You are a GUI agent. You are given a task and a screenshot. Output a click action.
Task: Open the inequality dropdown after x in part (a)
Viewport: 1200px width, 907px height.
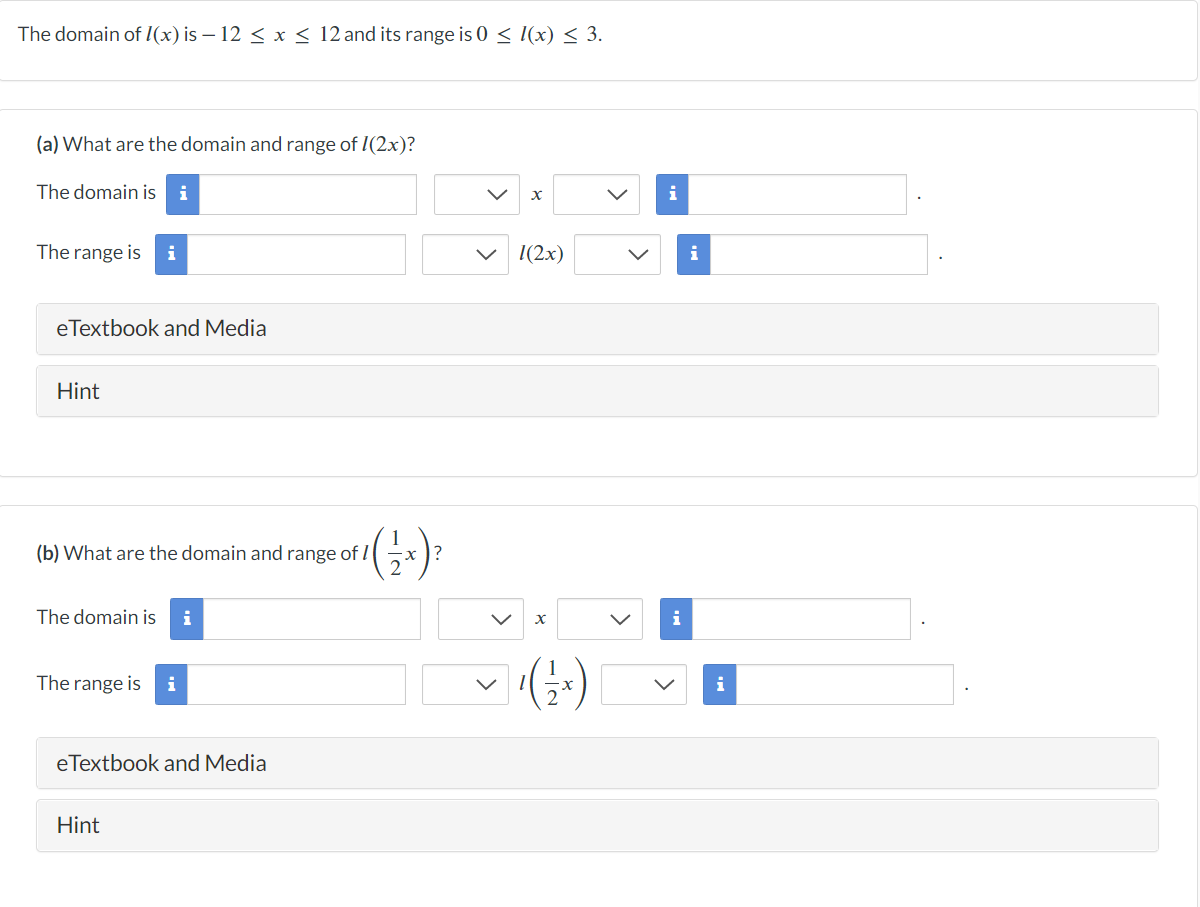(x=597, y=194)
